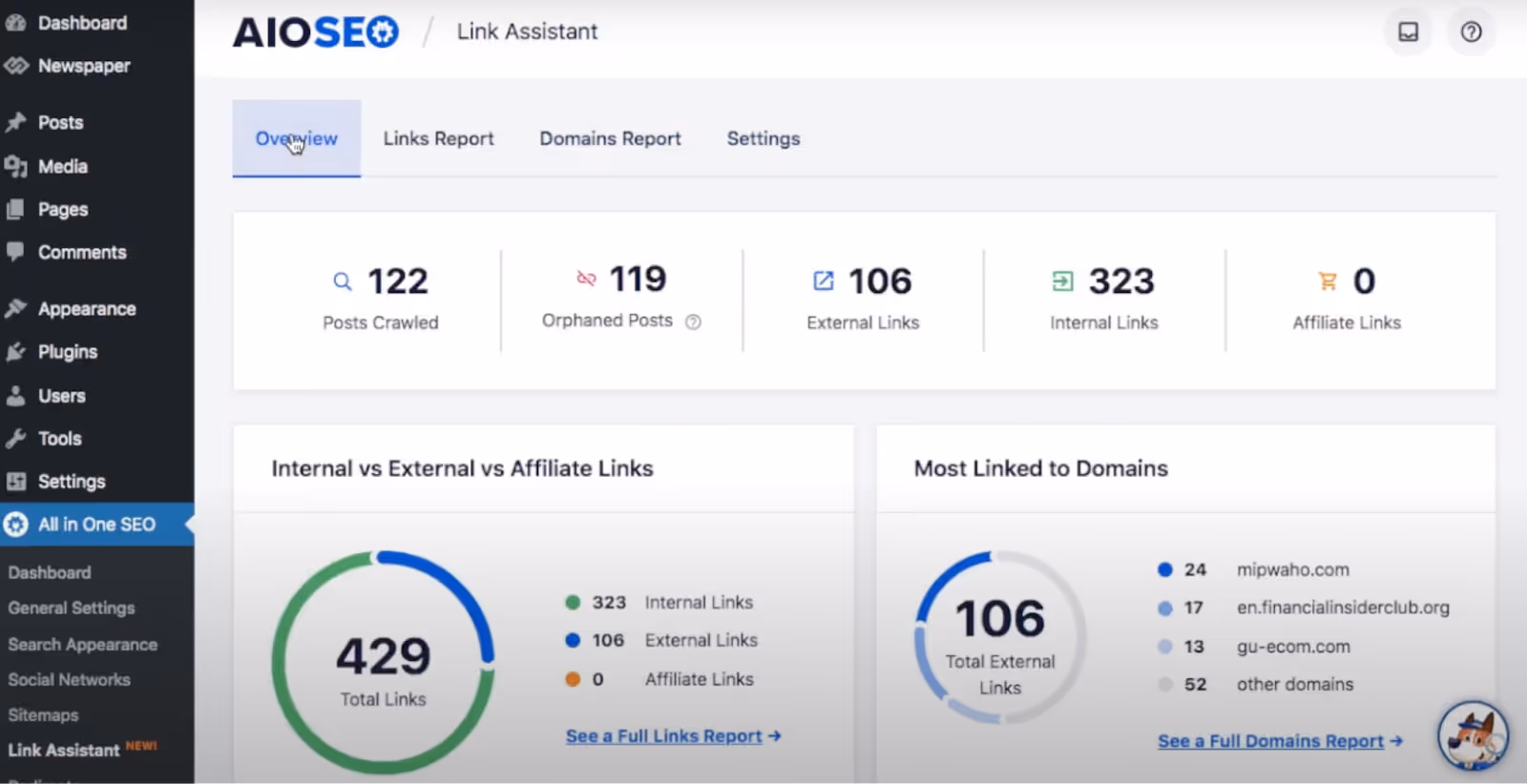The image size is (1527, 784).
Task: Open the AIOSEO mascot help widget
Action: pyautogui.click(x=1473, y=735)
